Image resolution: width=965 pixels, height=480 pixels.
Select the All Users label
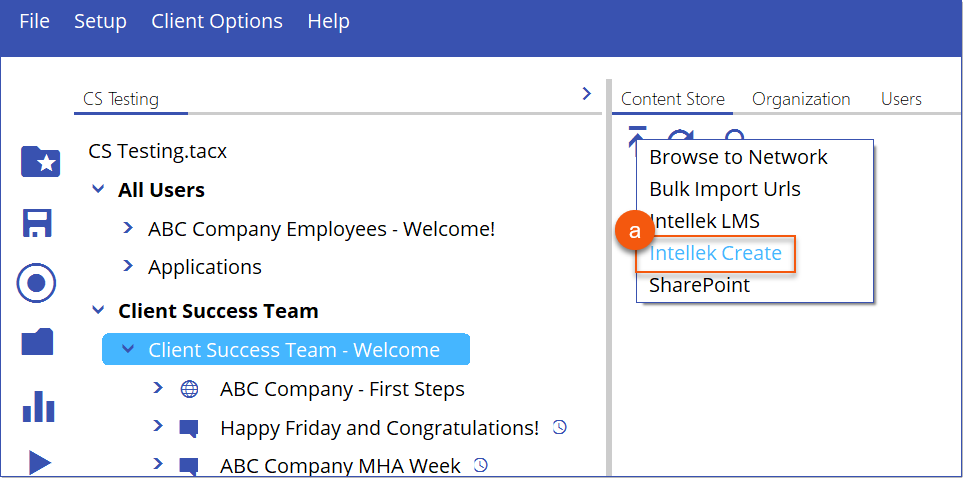pos(161,190)
